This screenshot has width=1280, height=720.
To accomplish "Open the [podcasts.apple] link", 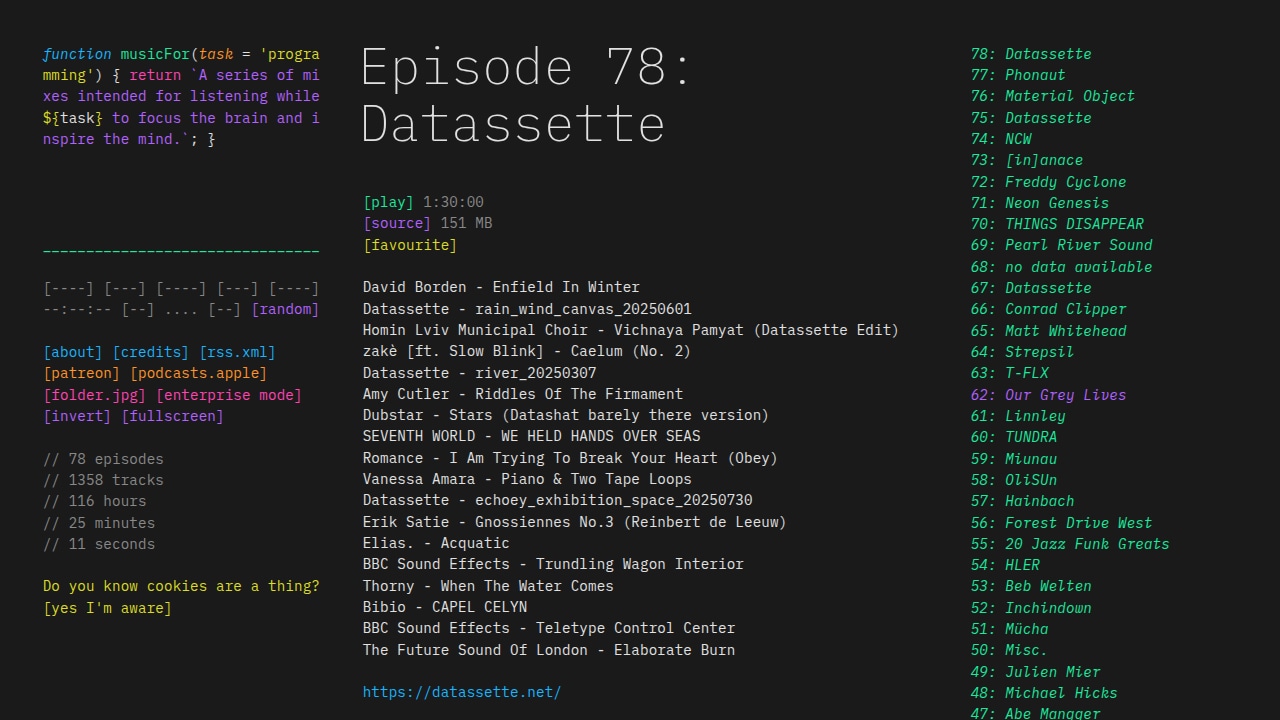I will click(x=198, y=373).
